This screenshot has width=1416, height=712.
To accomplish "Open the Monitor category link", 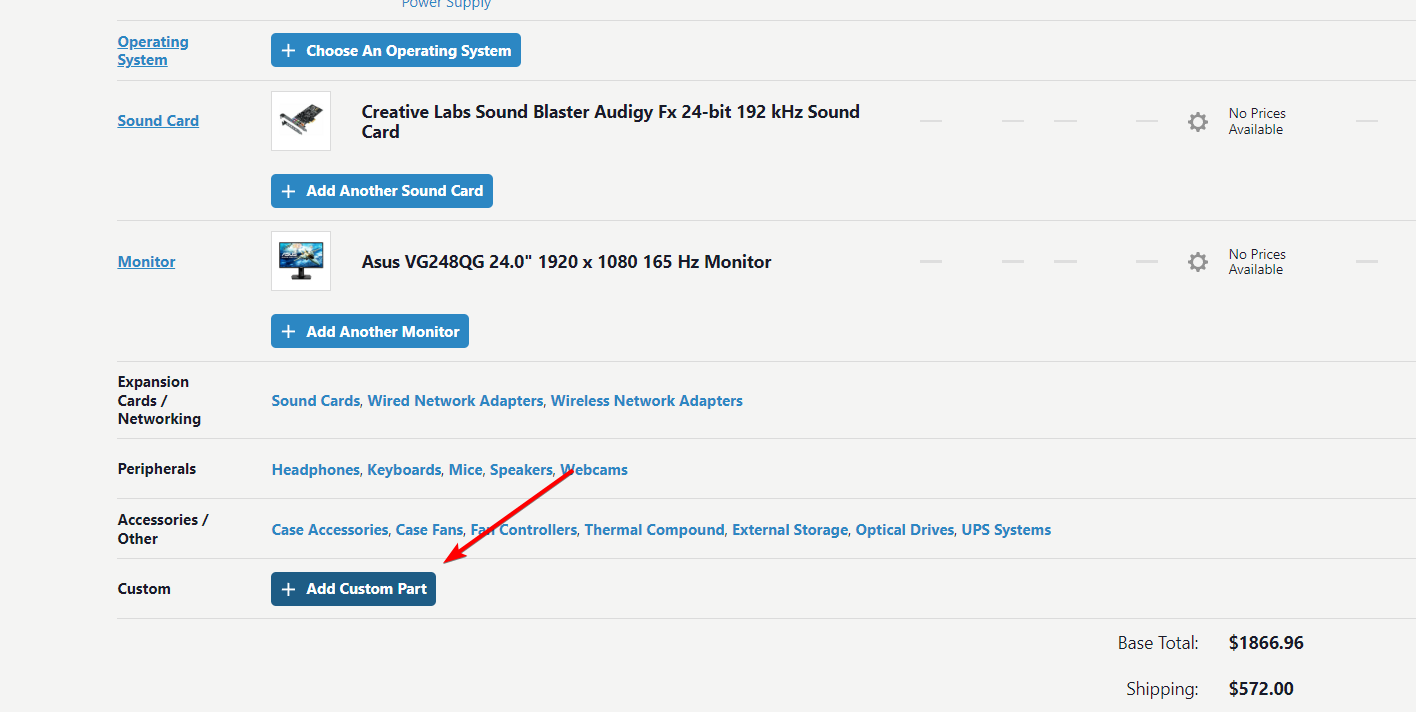I will pos(146,261).
